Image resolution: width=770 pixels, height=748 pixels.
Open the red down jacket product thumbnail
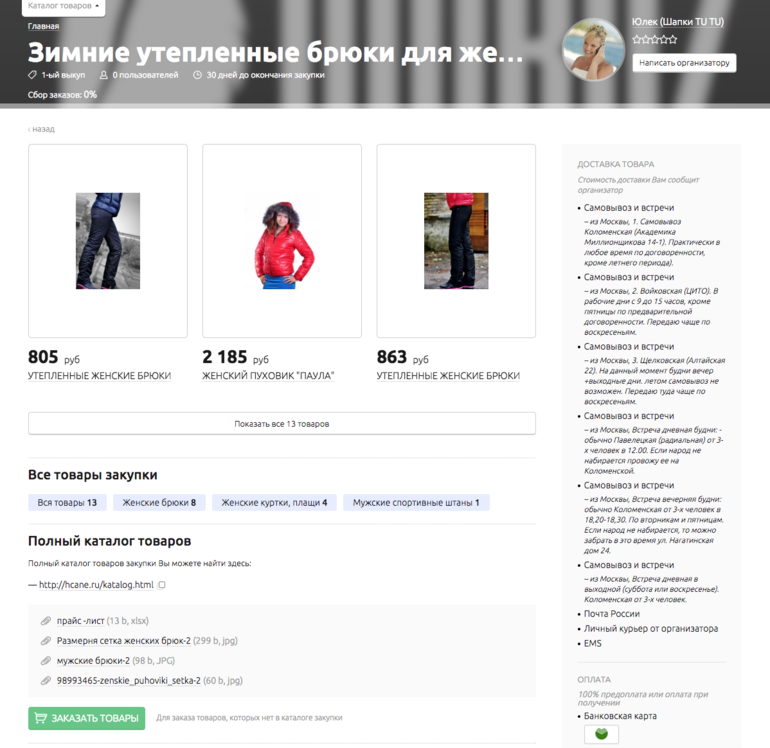282,241
